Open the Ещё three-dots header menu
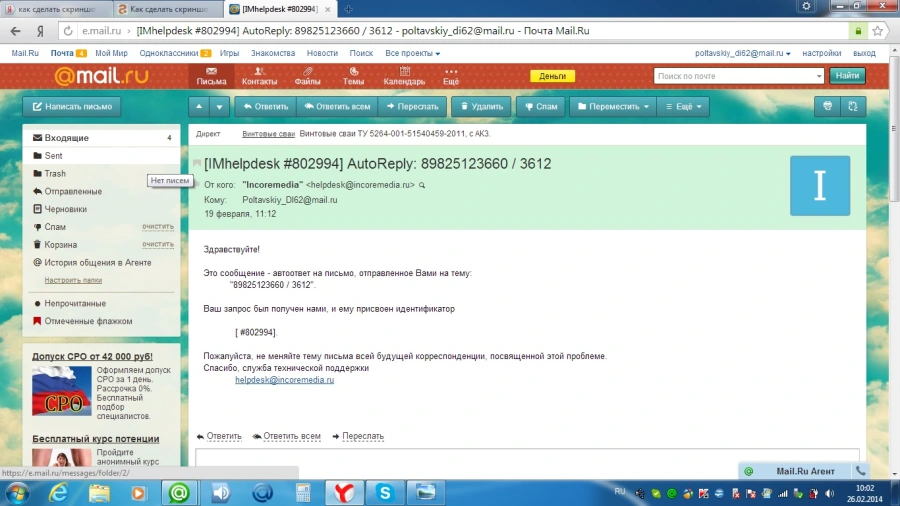This screenshot has width=900, height=506. point(451,76)
